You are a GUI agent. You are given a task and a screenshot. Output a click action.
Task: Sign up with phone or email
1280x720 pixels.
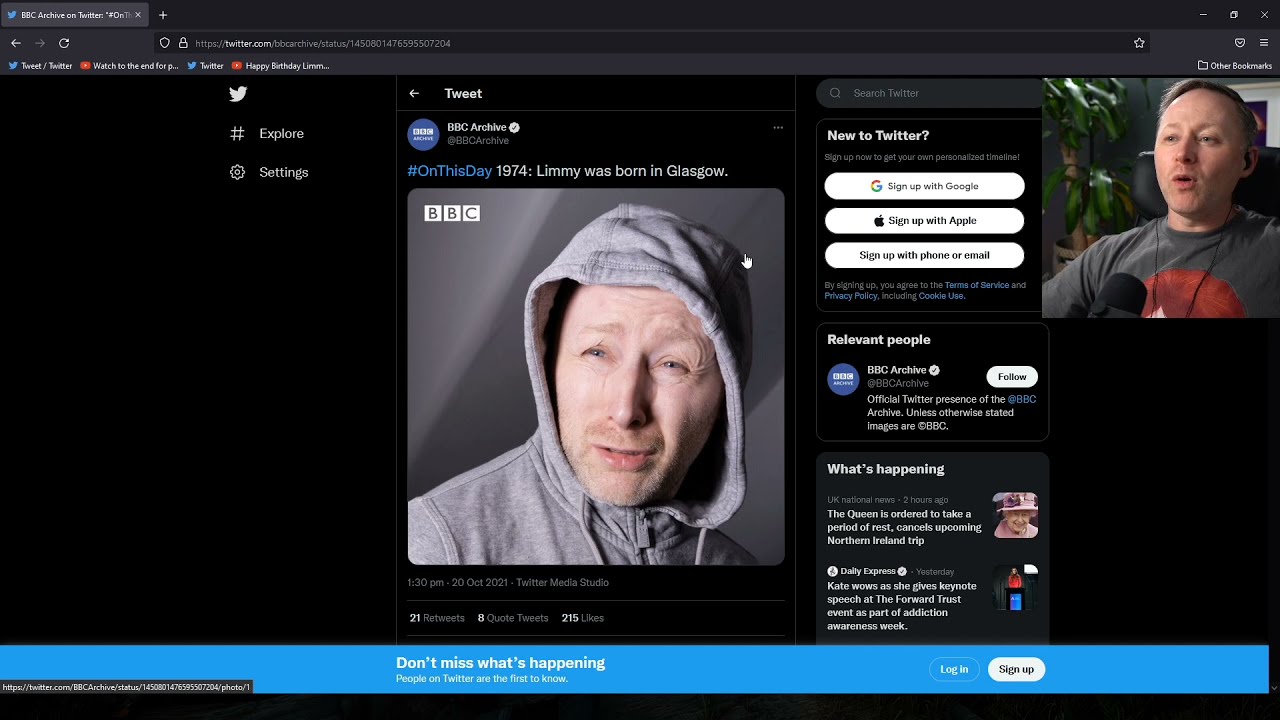tap(924, 255)
